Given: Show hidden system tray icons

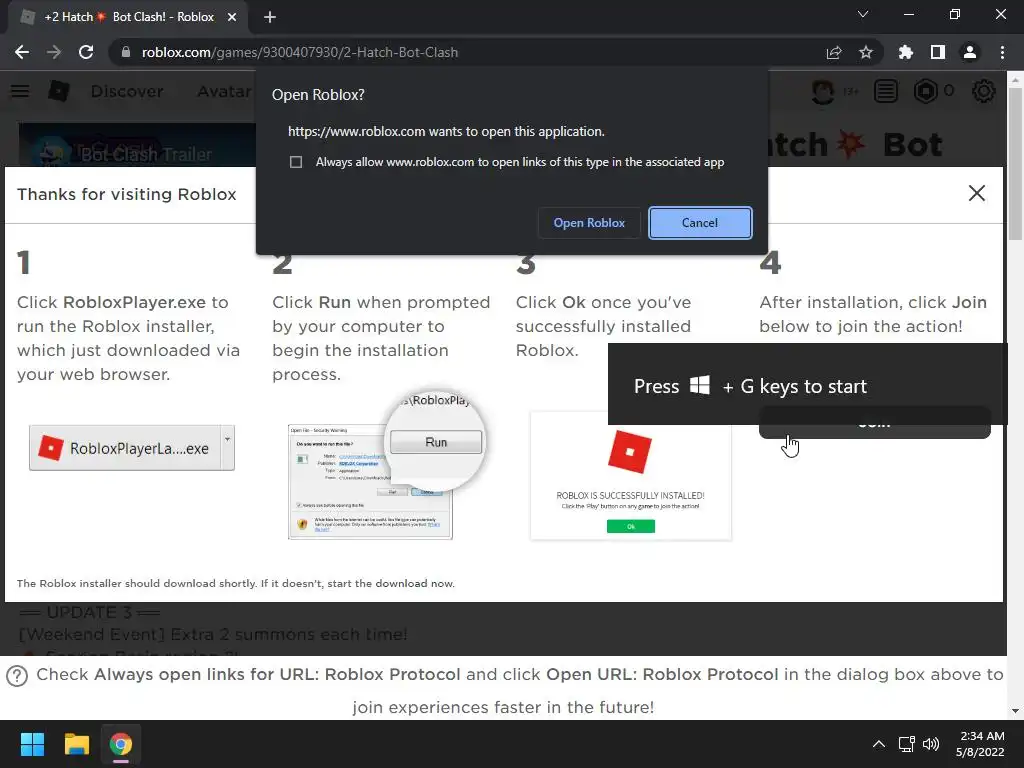Looking at the screenshot, I should point(879,744).
